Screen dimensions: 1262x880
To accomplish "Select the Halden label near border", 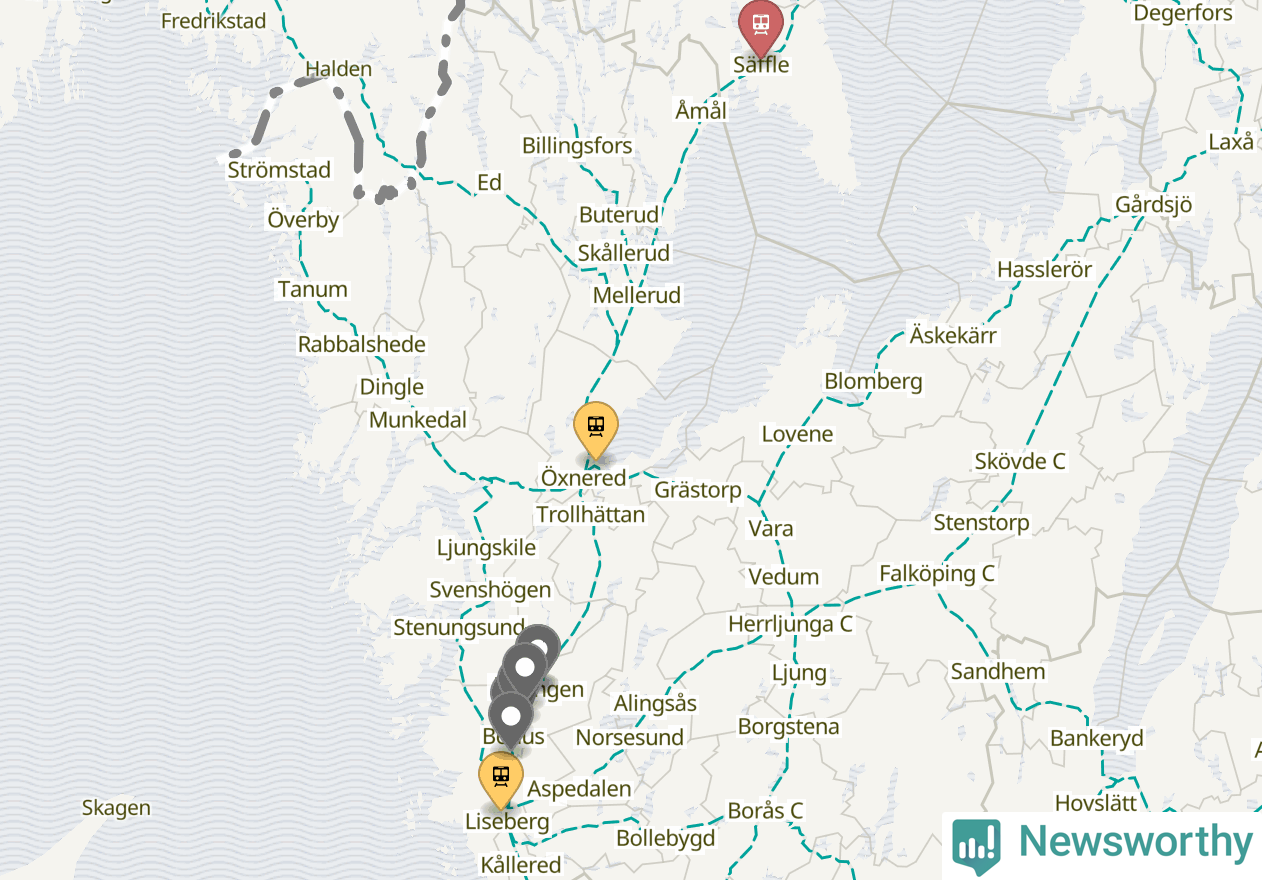I will (338, 69).
